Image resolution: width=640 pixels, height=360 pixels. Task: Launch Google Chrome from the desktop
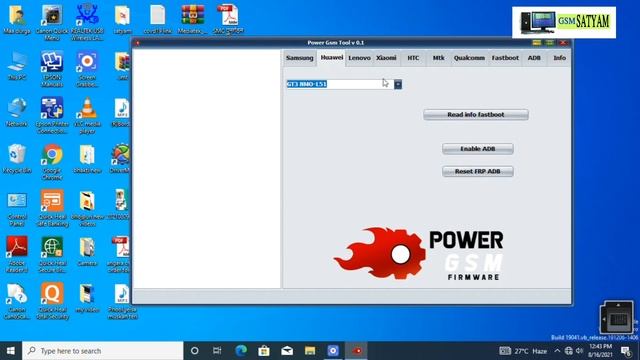tap(52, 162)
